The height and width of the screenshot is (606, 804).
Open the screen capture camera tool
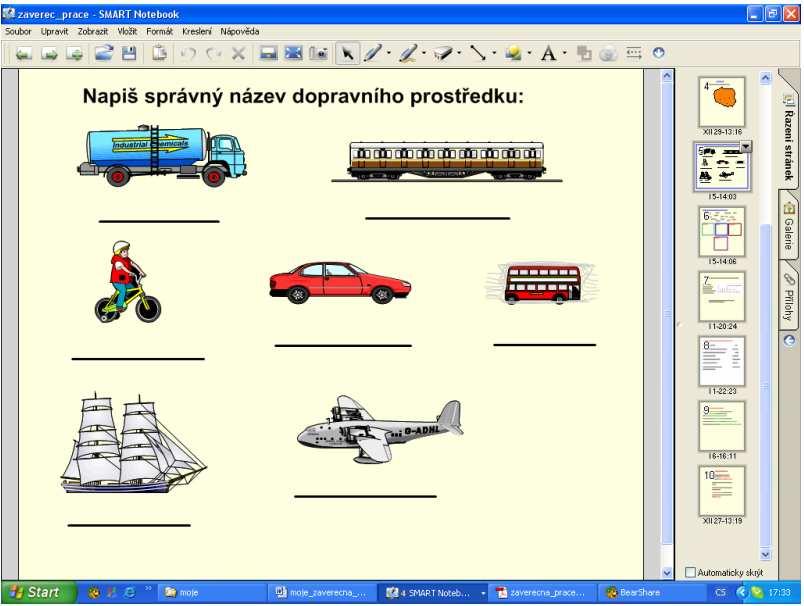click(318, 53)
